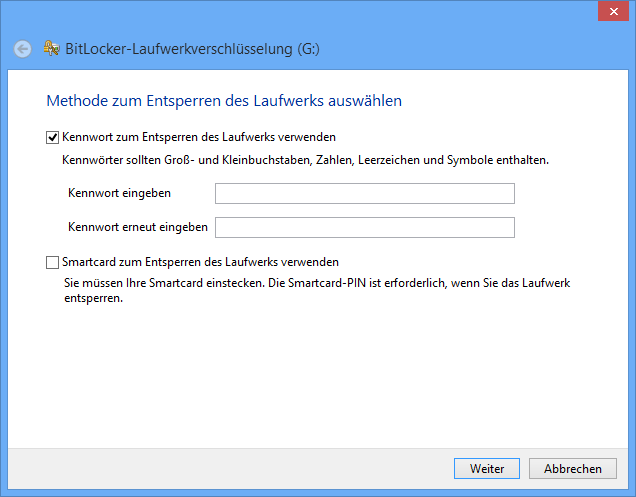
Task: Close the BitLocker dialog with the red X
Action: [613, 12]
